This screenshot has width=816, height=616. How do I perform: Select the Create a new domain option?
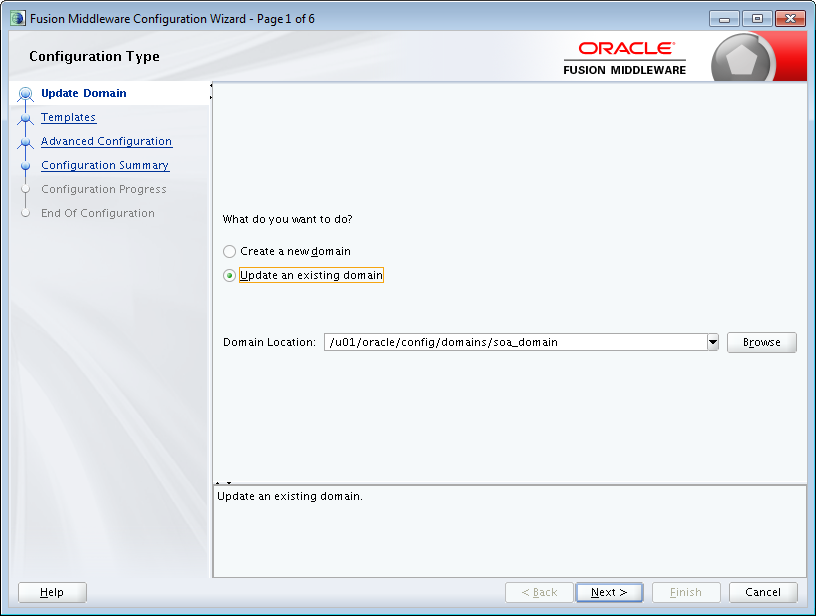click(229, 251)
